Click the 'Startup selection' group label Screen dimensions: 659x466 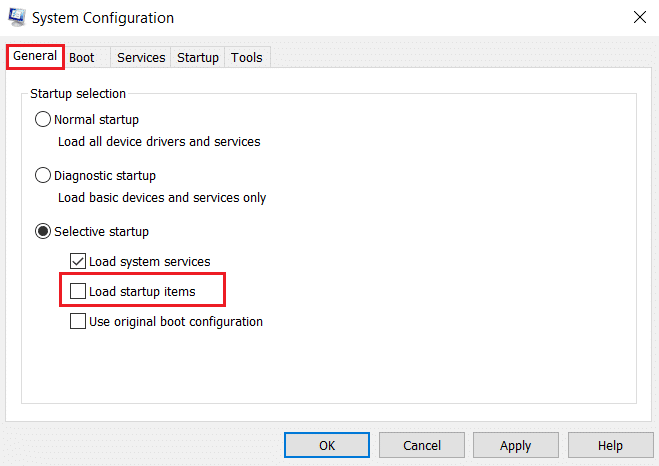(x=78, y=94)
